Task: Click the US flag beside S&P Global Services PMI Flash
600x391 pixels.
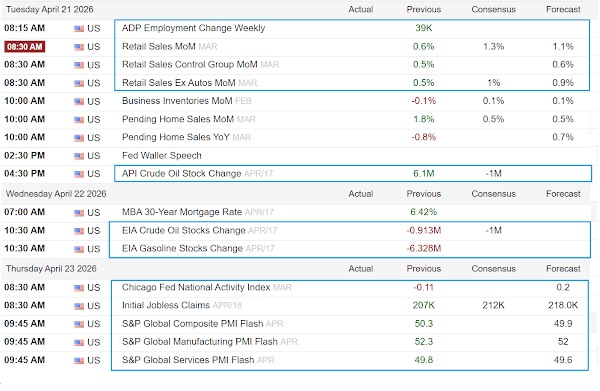Action: point(79,360)
